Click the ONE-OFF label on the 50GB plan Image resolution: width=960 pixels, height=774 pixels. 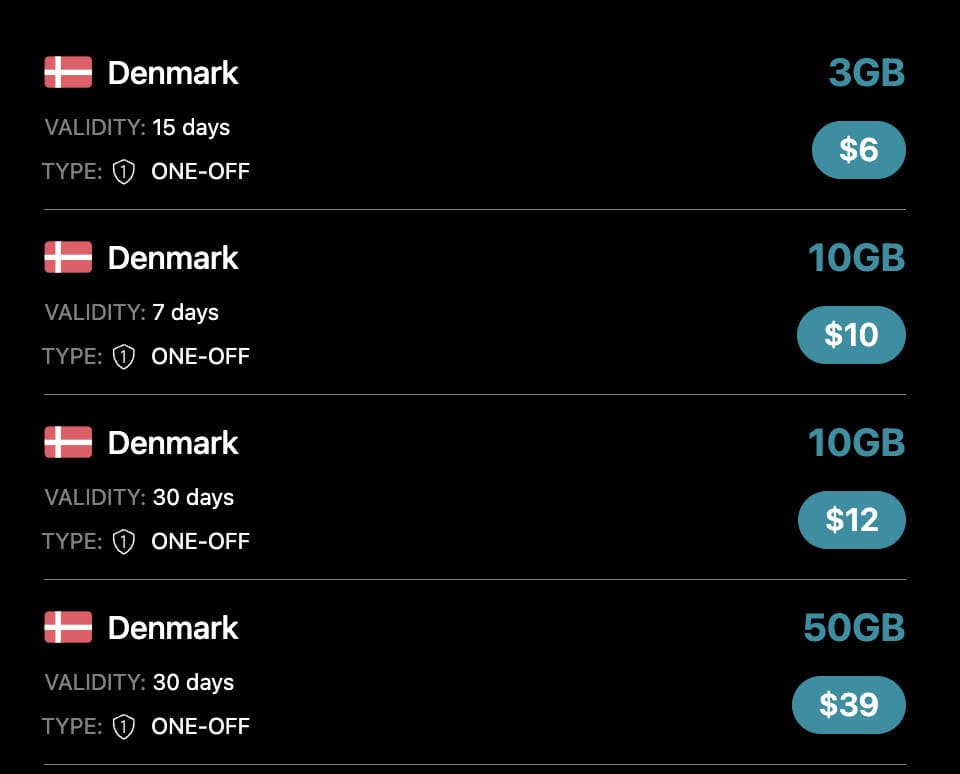point(200,726)
